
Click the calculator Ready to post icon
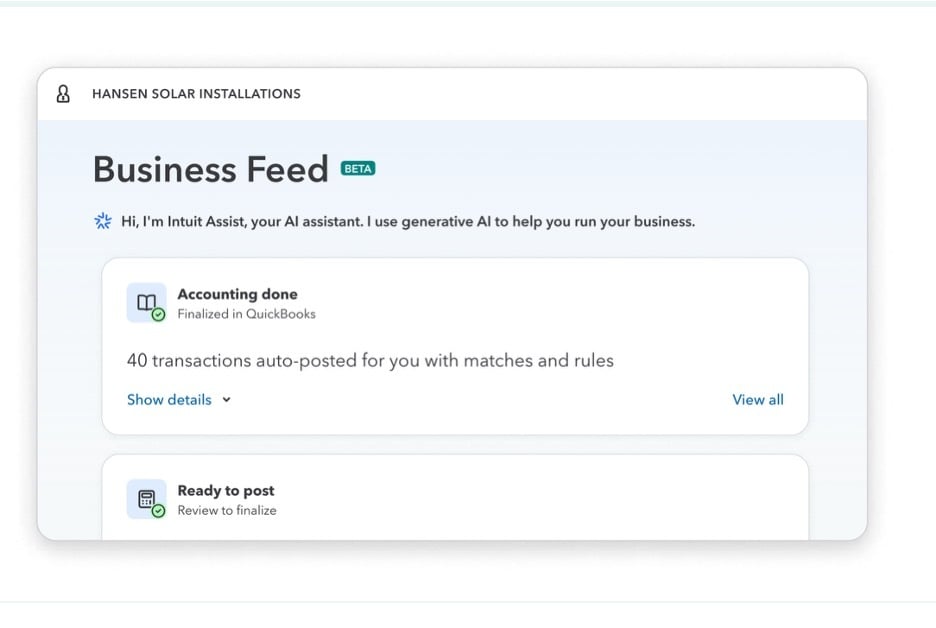[146, 498]
